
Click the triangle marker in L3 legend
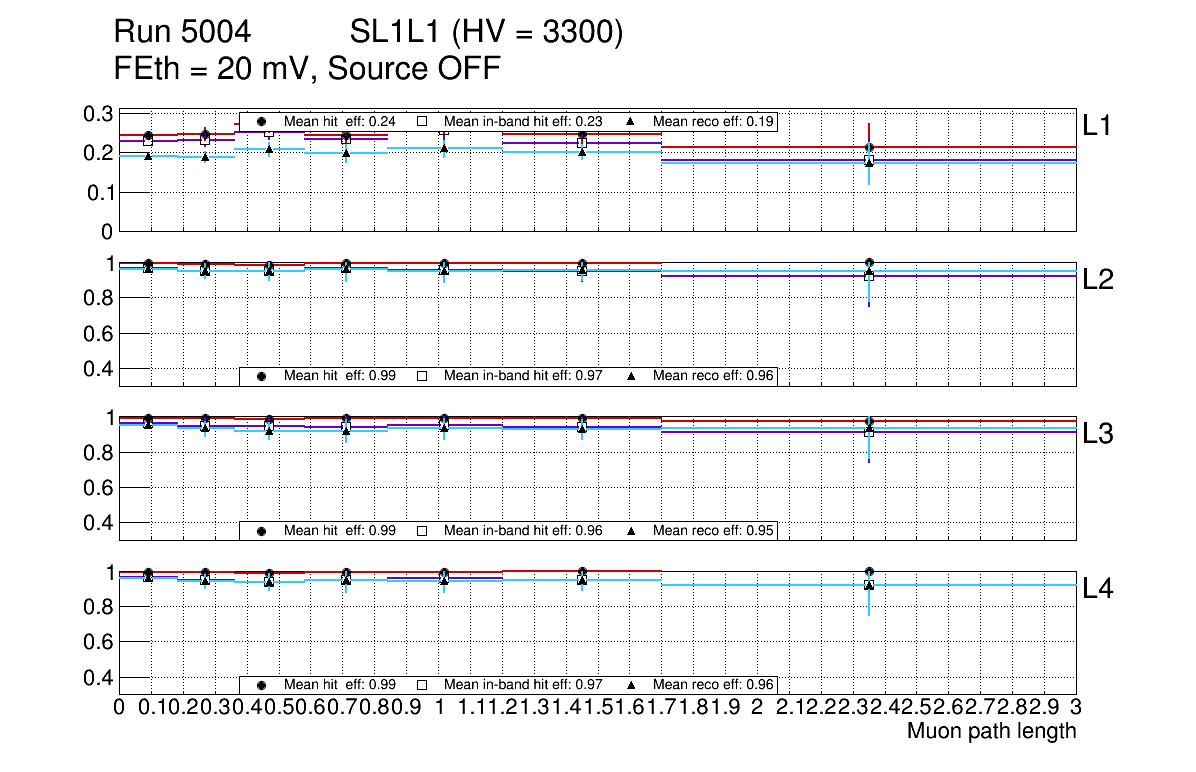(x=631, y=530)
